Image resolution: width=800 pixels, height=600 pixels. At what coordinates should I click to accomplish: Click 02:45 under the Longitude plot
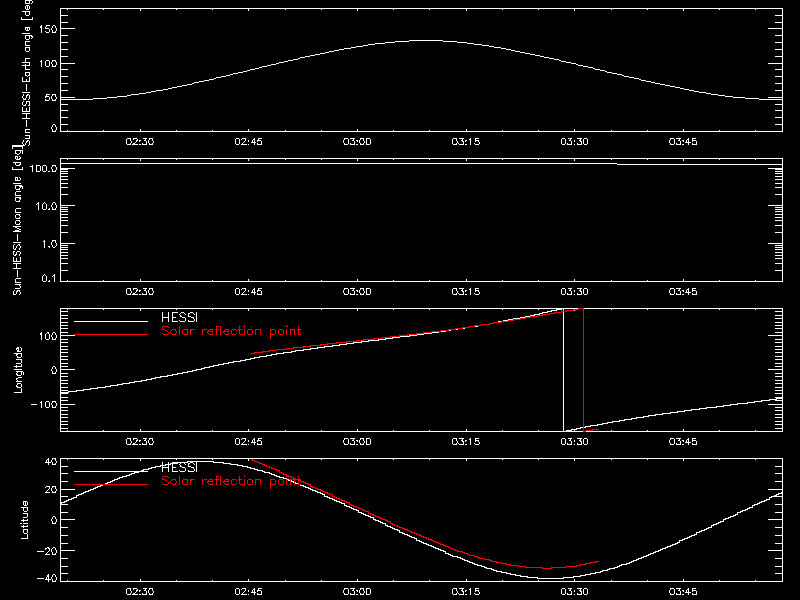coord(248,441)
